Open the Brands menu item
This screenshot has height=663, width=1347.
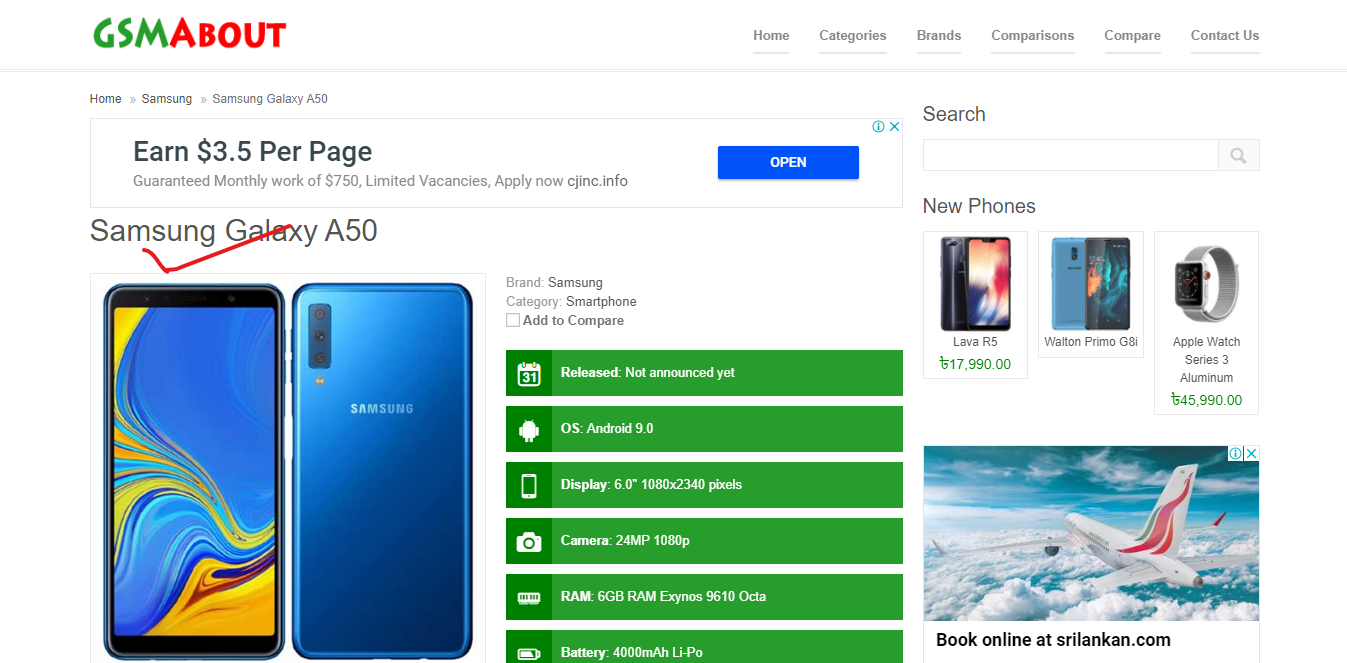(939, 35)
